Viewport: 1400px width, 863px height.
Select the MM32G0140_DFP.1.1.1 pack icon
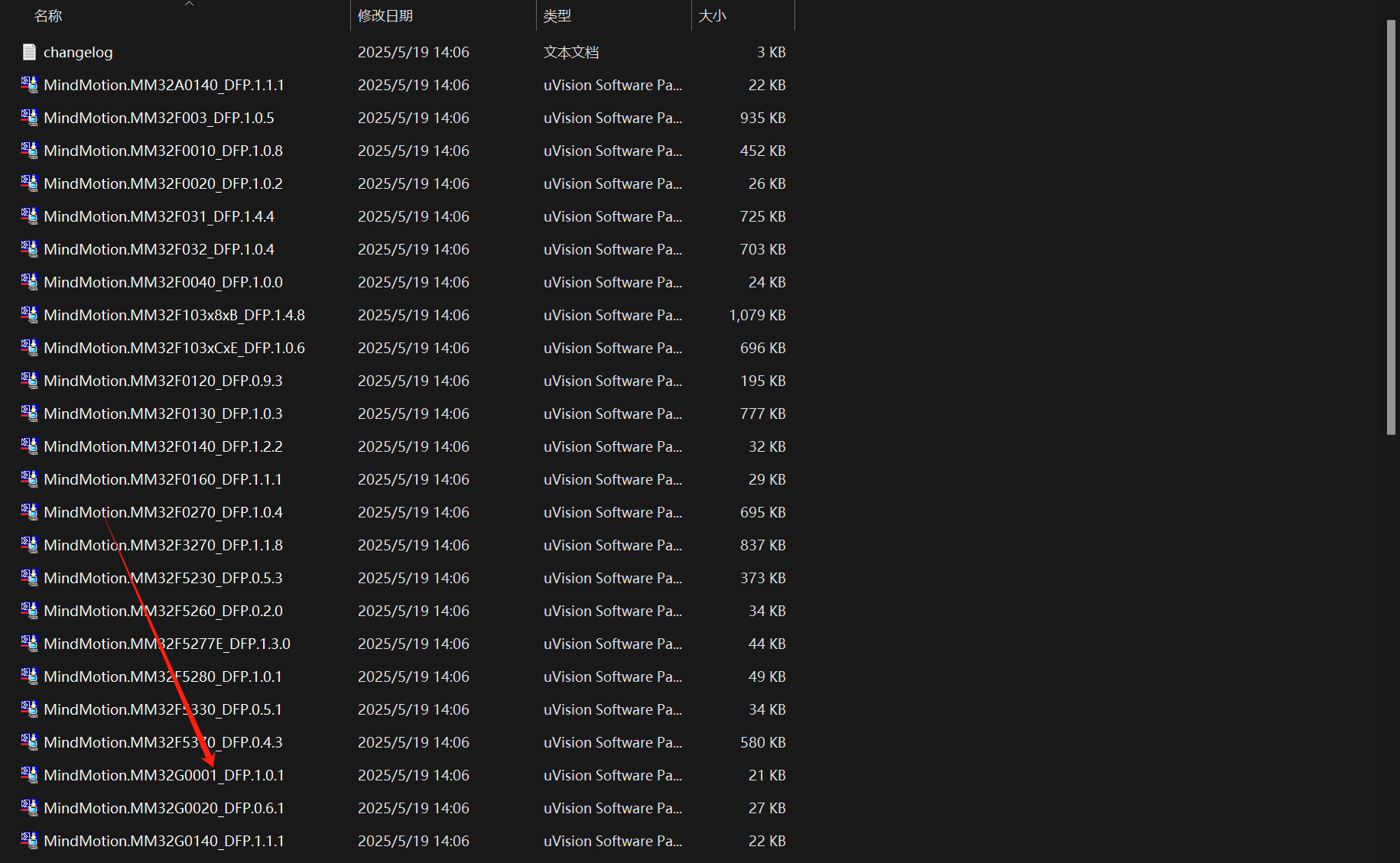[29, 841]
